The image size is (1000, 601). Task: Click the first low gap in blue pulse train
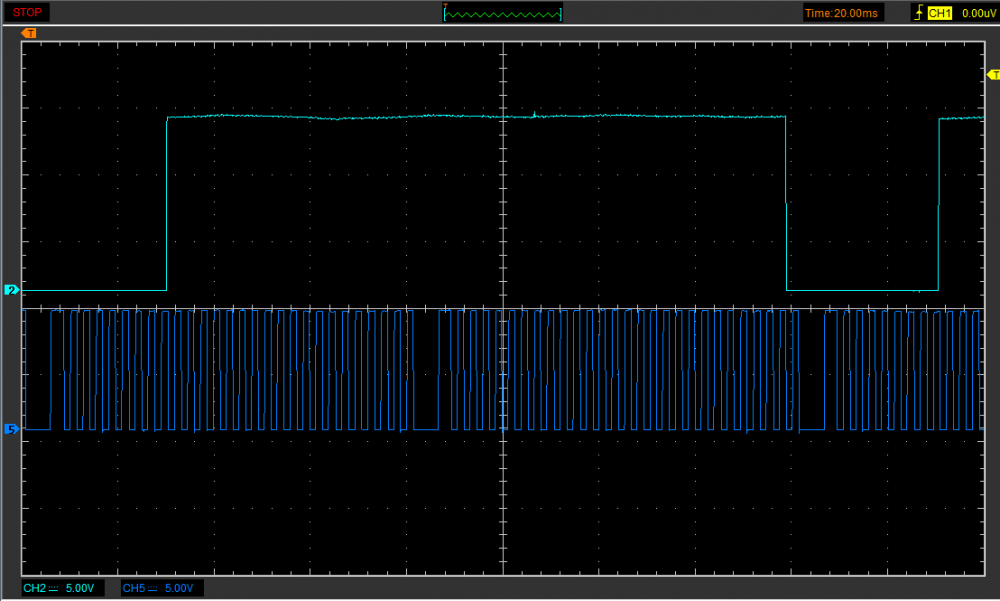[425, 428]
